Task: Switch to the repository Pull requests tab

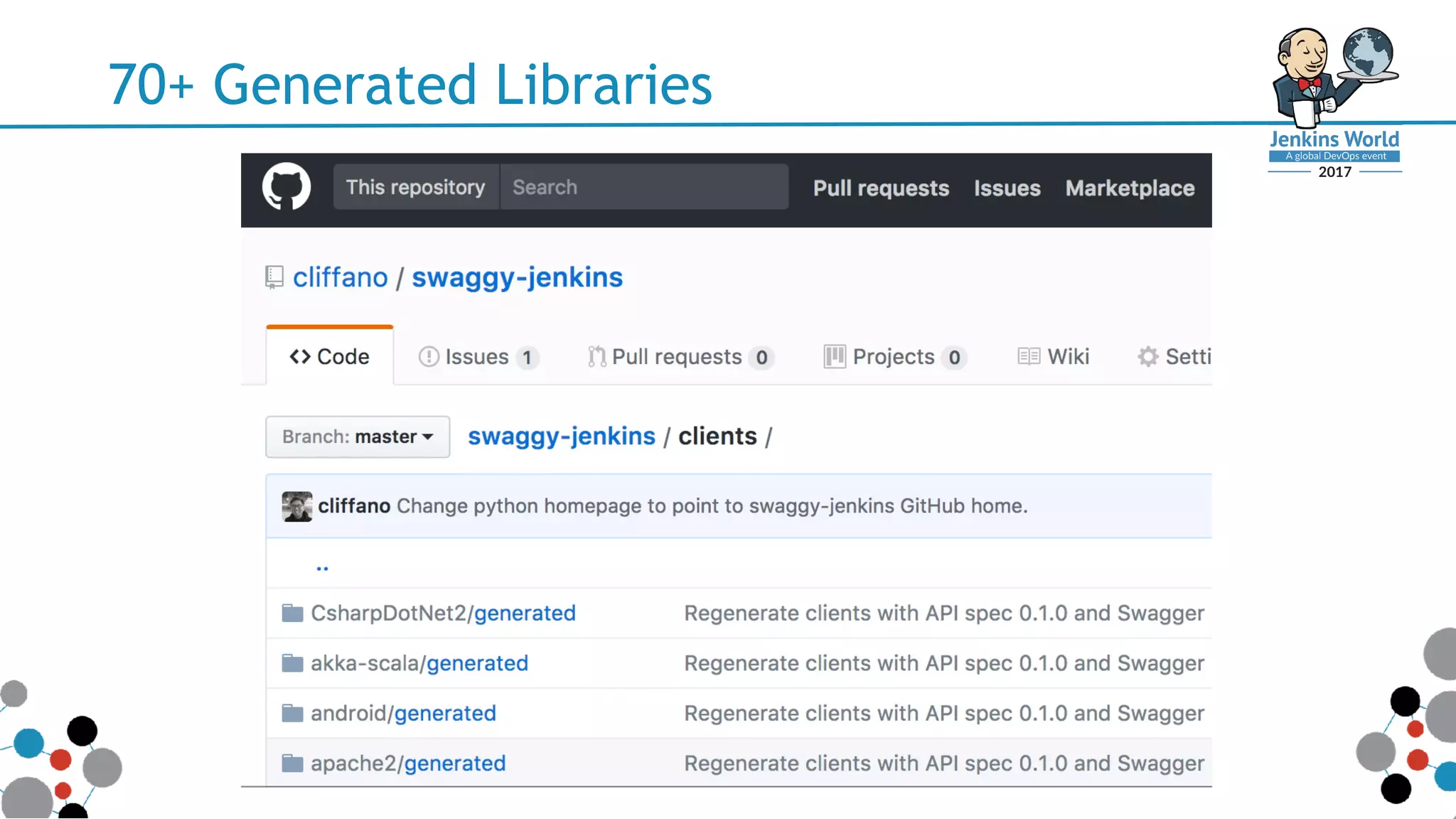Action: (681, 356)
